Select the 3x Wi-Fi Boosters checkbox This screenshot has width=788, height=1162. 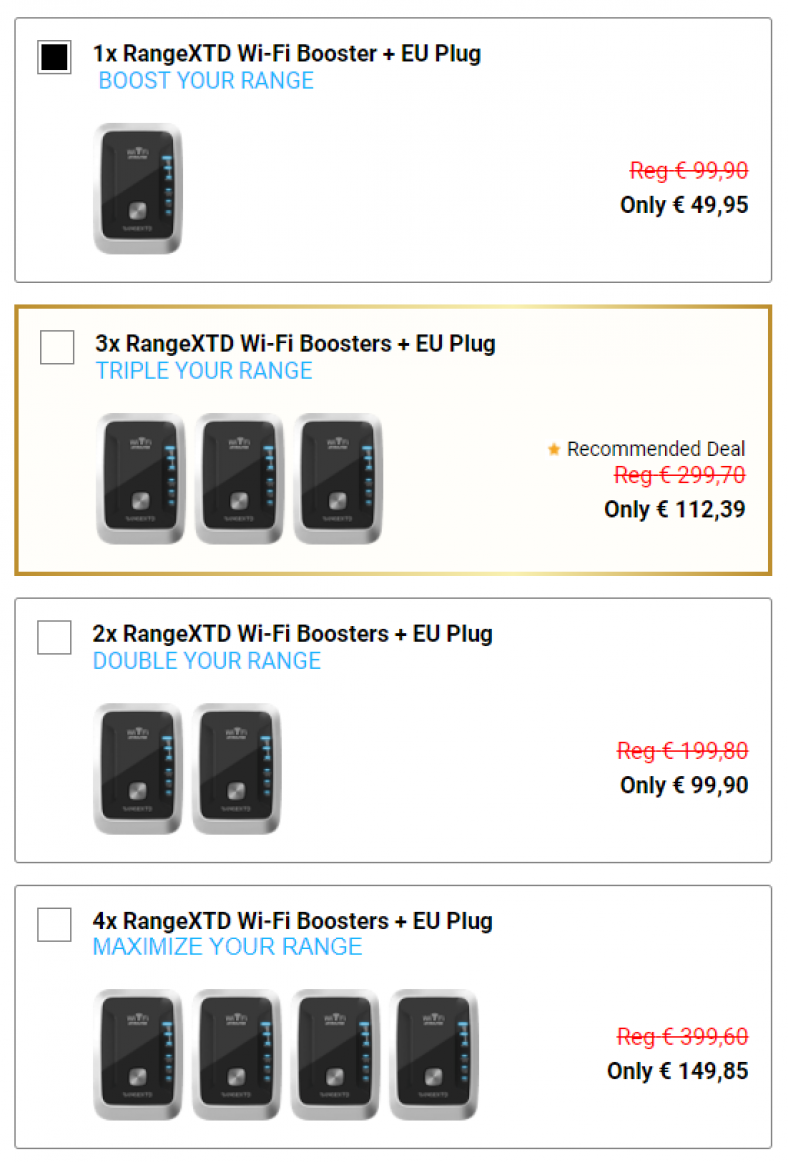pos(57,347)
